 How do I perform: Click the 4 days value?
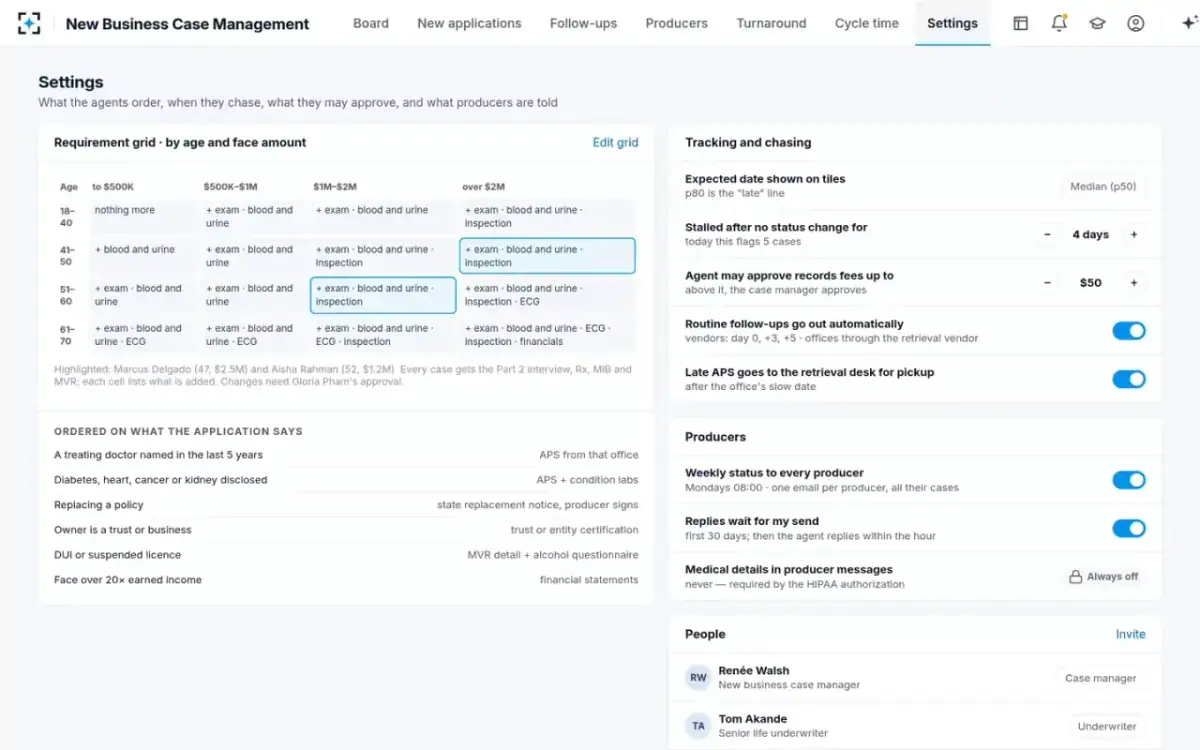click(1090, 235)
